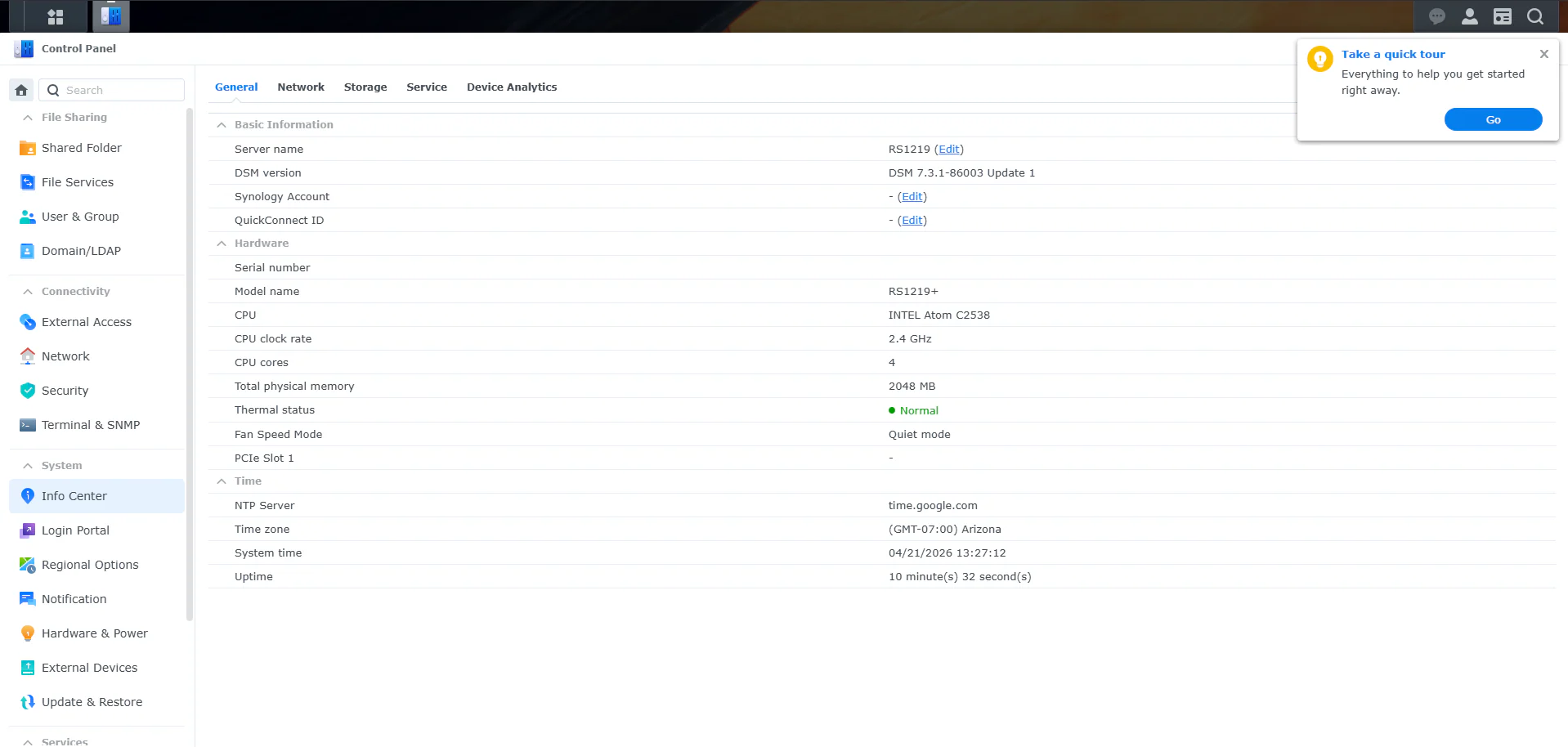Click the Control Panel title bar icon
This screenshot has width=1568, height=747.
[x=24, y=49]
